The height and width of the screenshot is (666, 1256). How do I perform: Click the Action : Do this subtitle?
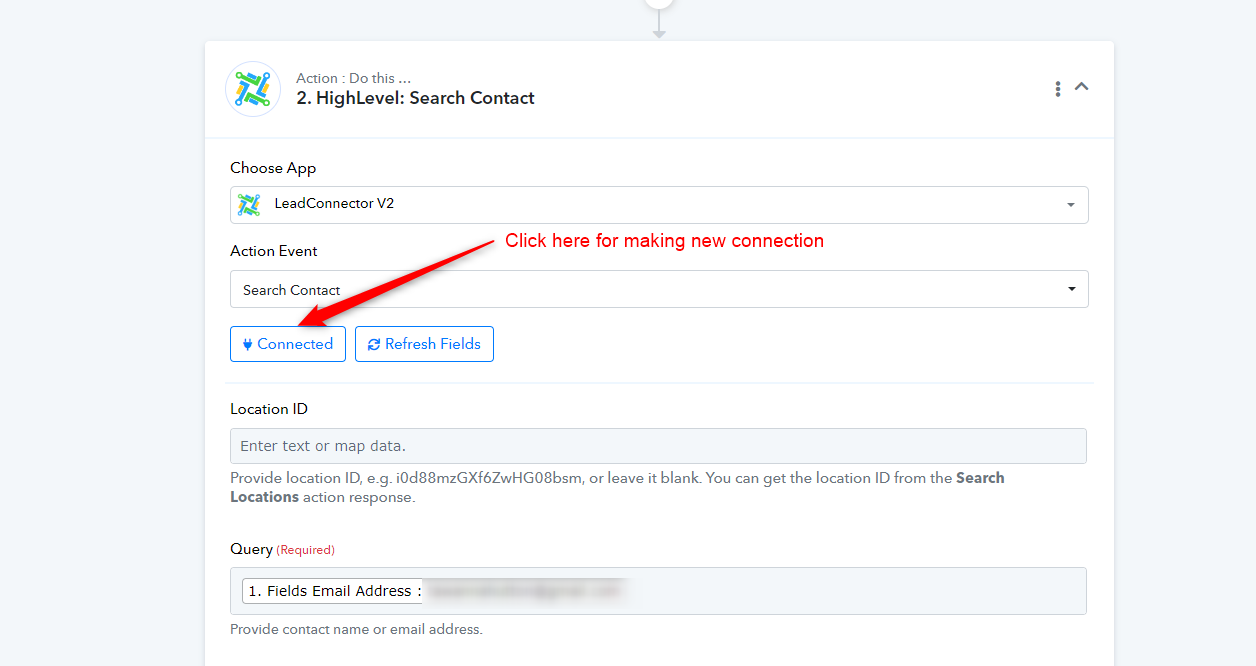coord(353,78)
